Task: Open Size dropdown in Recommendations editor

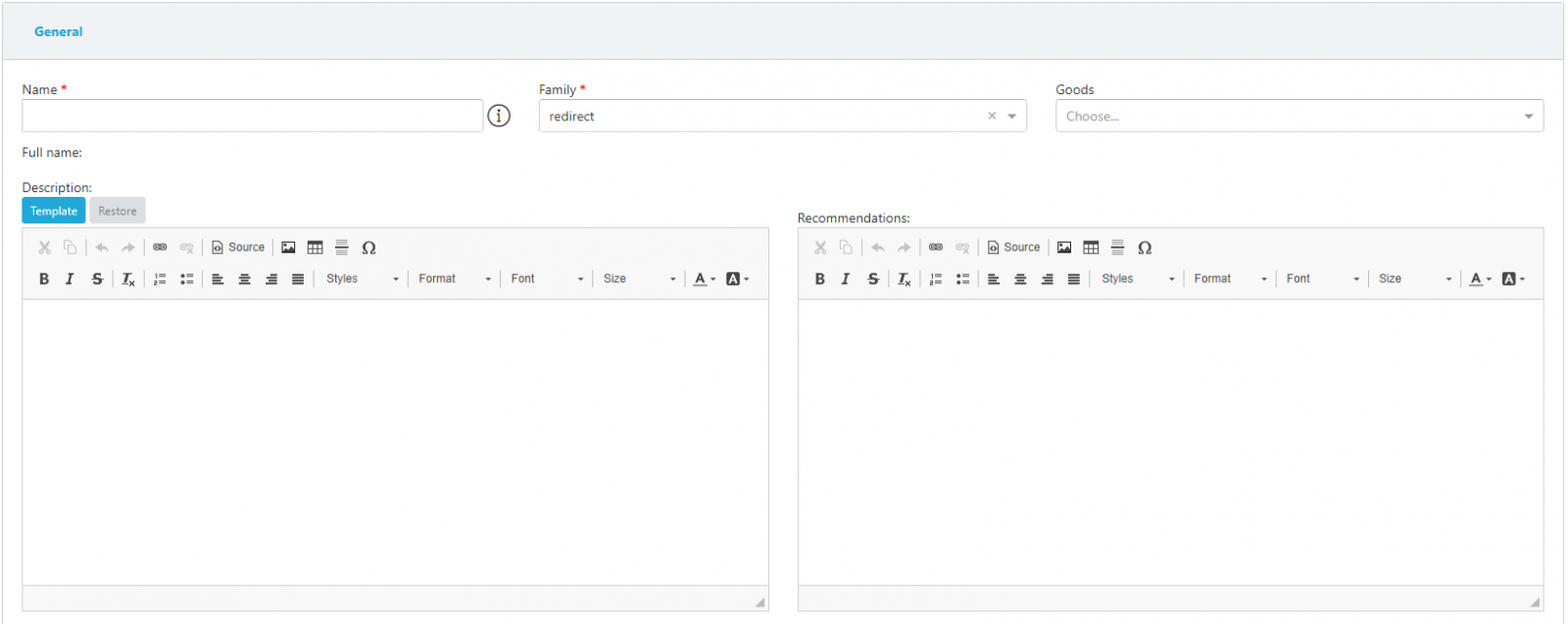Action: pyautogui.click(x=1415, y=279)
